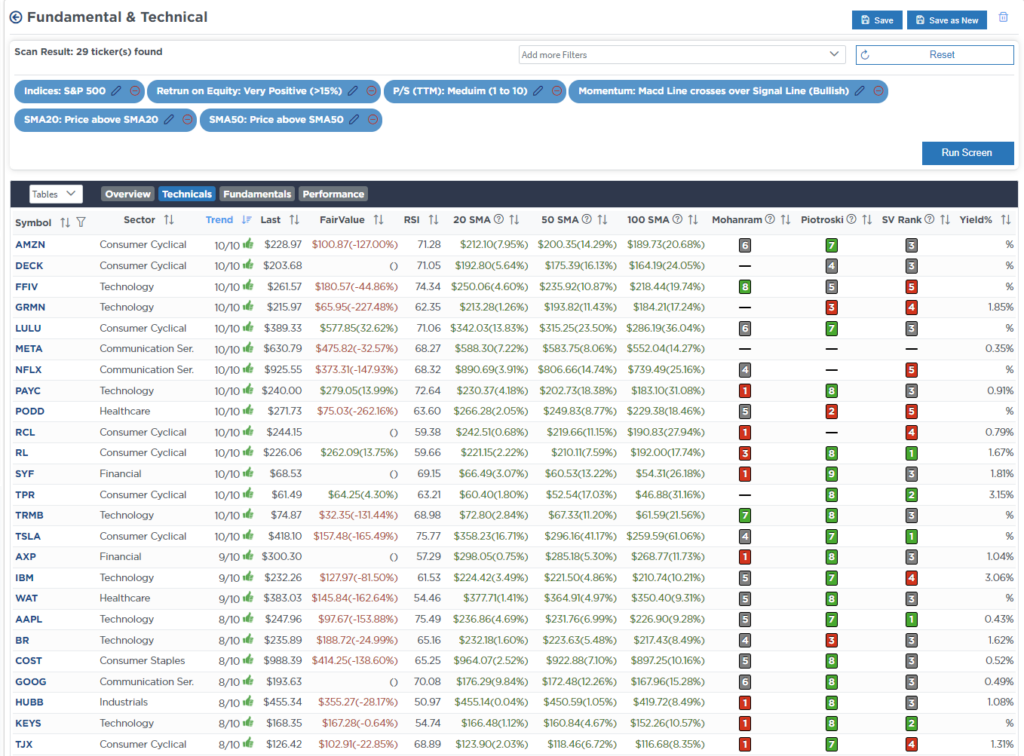Sort by 50 SMA column arrows
The image size is (1024, 756).
tap(602, 220)
